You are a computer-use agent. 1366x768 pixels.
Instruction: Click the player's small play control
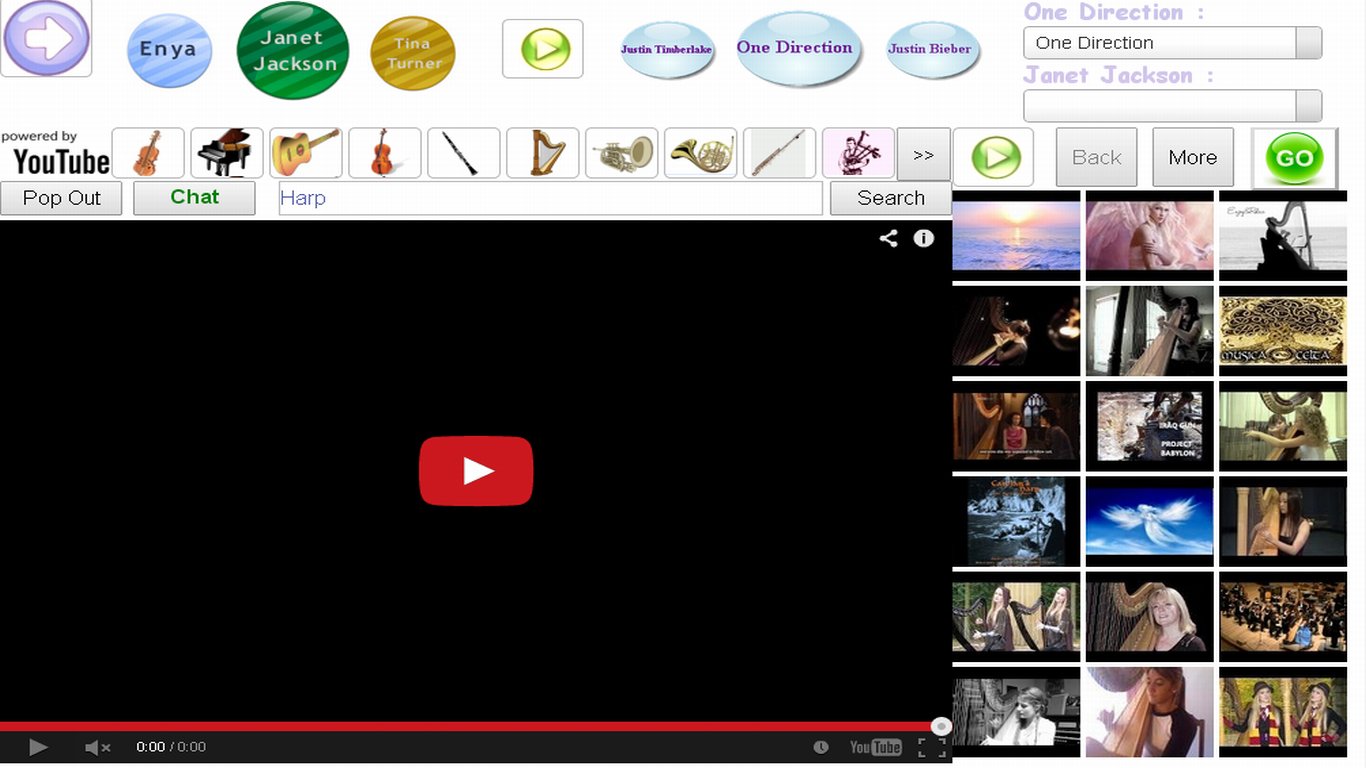click(x=38, y=747)
